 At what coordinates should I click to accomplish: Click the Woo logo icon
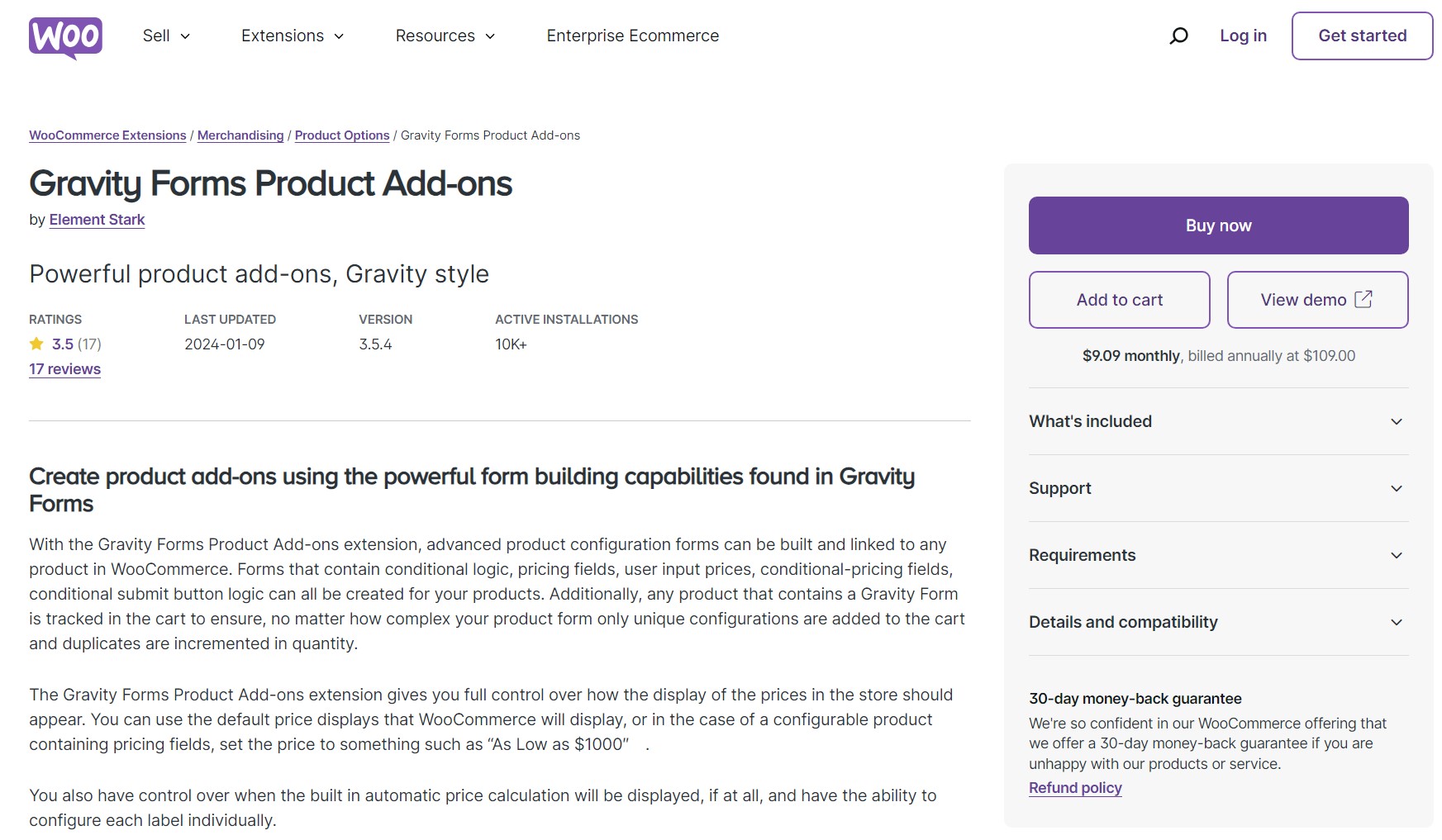pyautogui.click(x=65, y=37)
